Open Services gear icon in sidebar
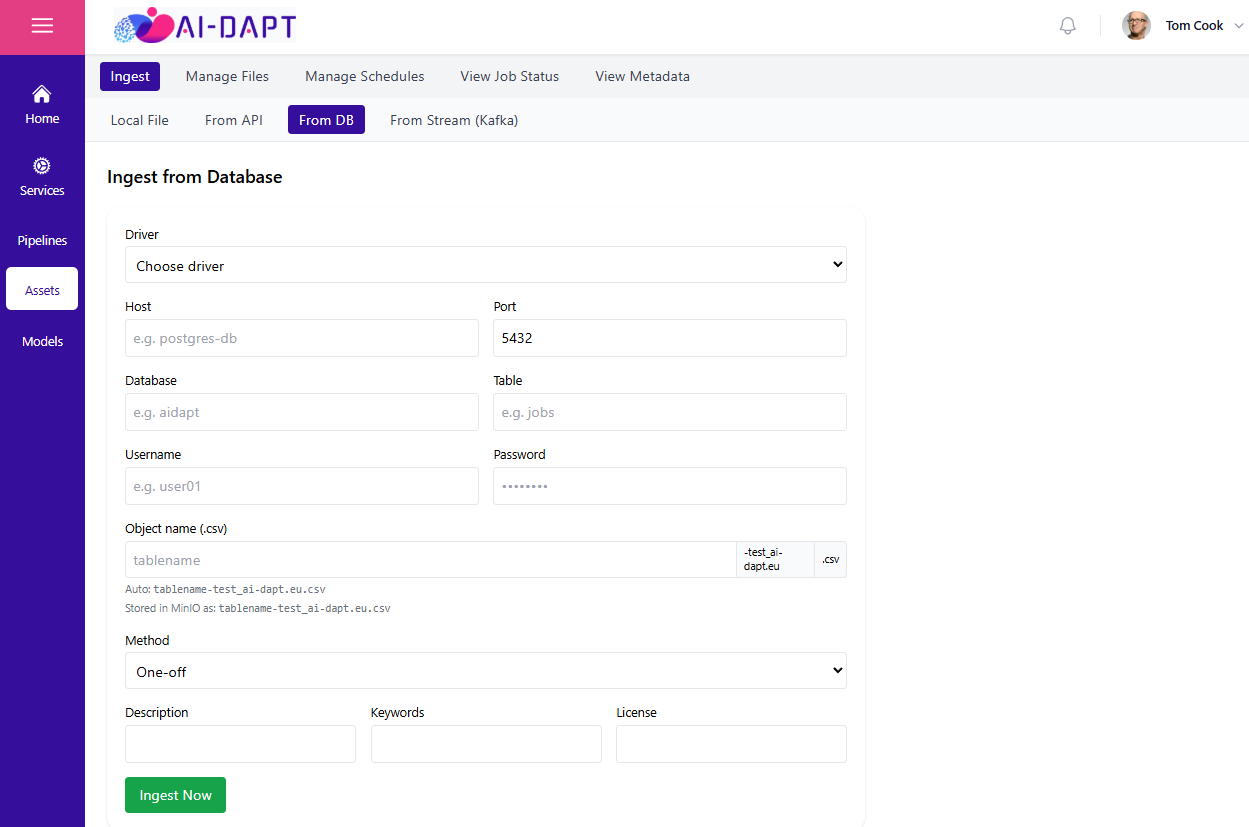This screenshot has height=827, width=1249. pyautogui.click(x=42, y=166)
